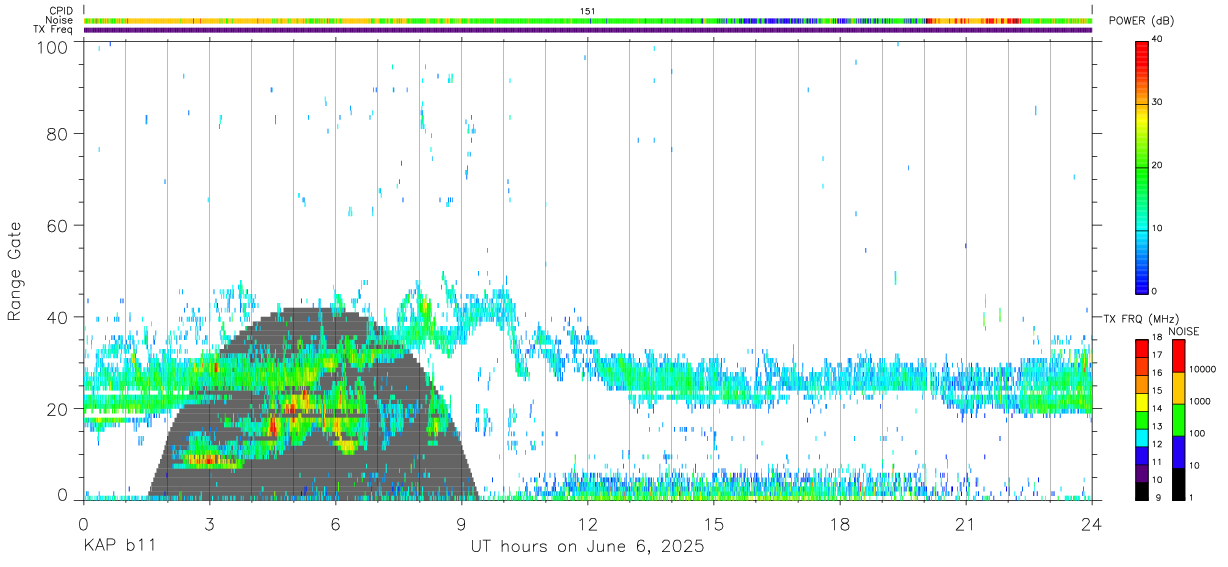Viewport: 1228px width, 567px height.
Task: Click the UT hours on June 6, 2025 title
Action: coord(588,547)
